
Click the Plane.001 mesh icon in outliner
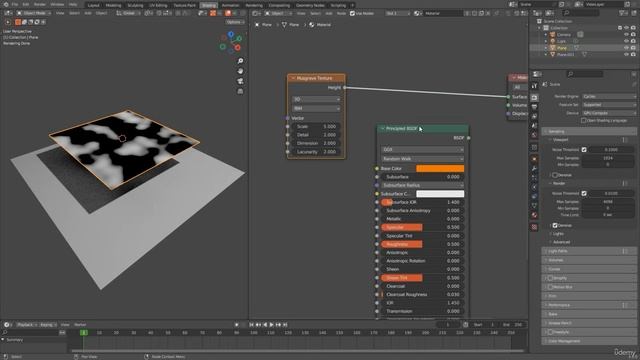pos(553,54)
